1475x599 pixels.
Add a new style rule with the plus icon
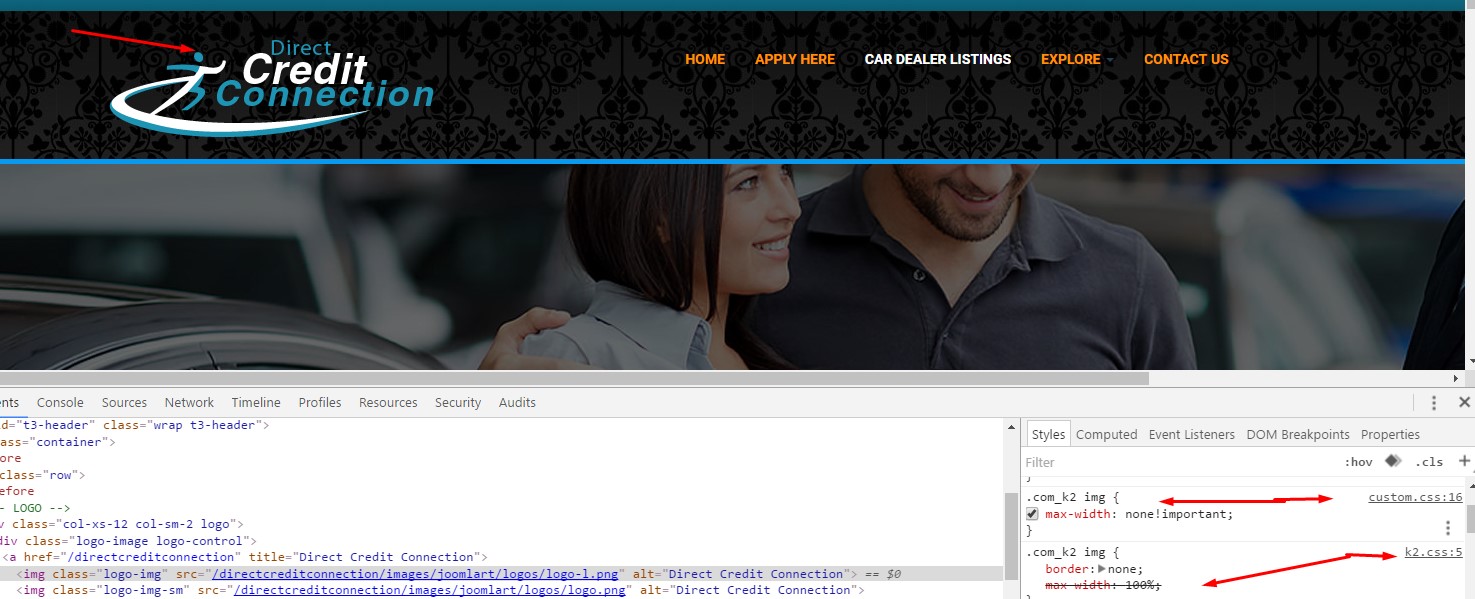(1464, 461)
